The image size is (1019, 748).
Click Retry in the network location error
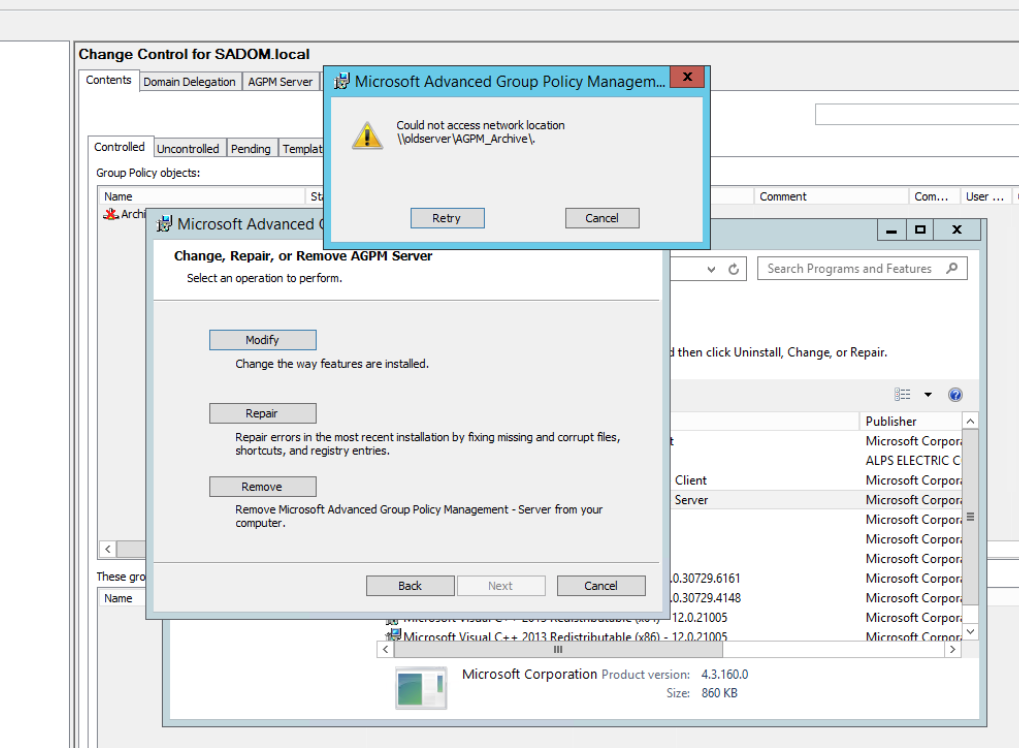coord(447,218)
